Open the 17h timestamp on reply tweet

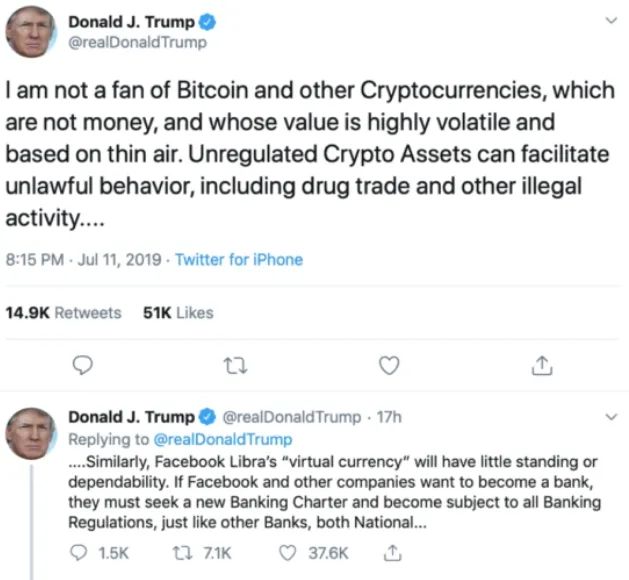coord(387,416)
